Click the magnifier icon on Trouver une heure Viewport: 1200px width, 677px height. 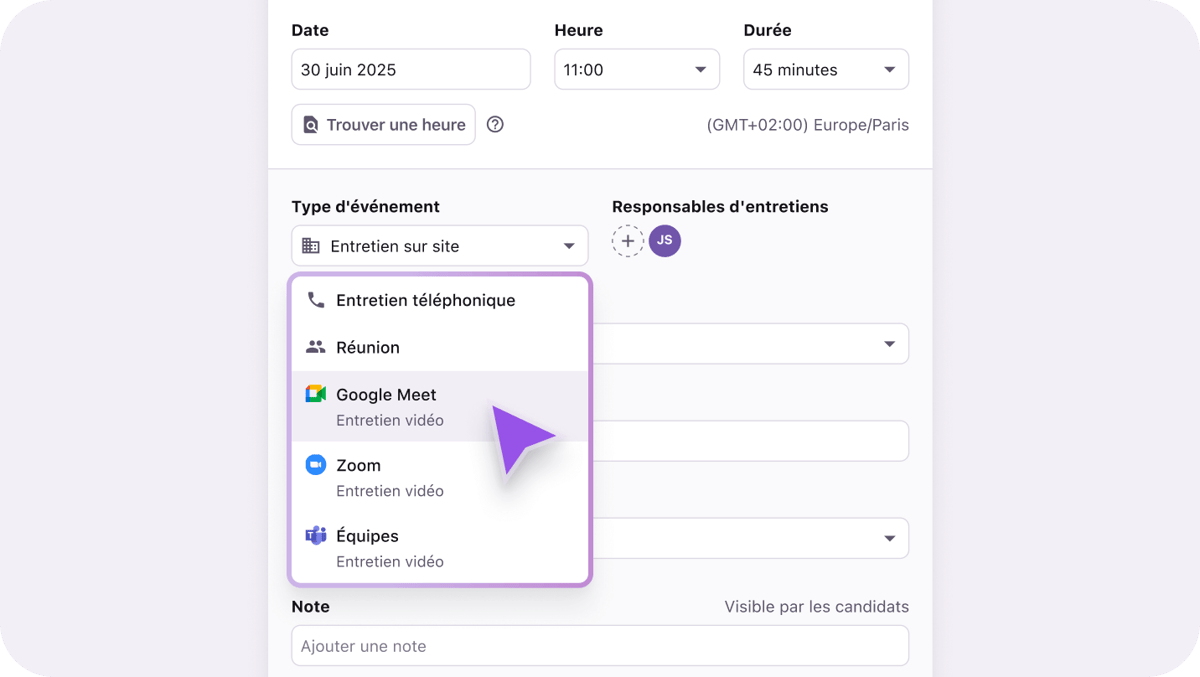[x=309, y=124]
